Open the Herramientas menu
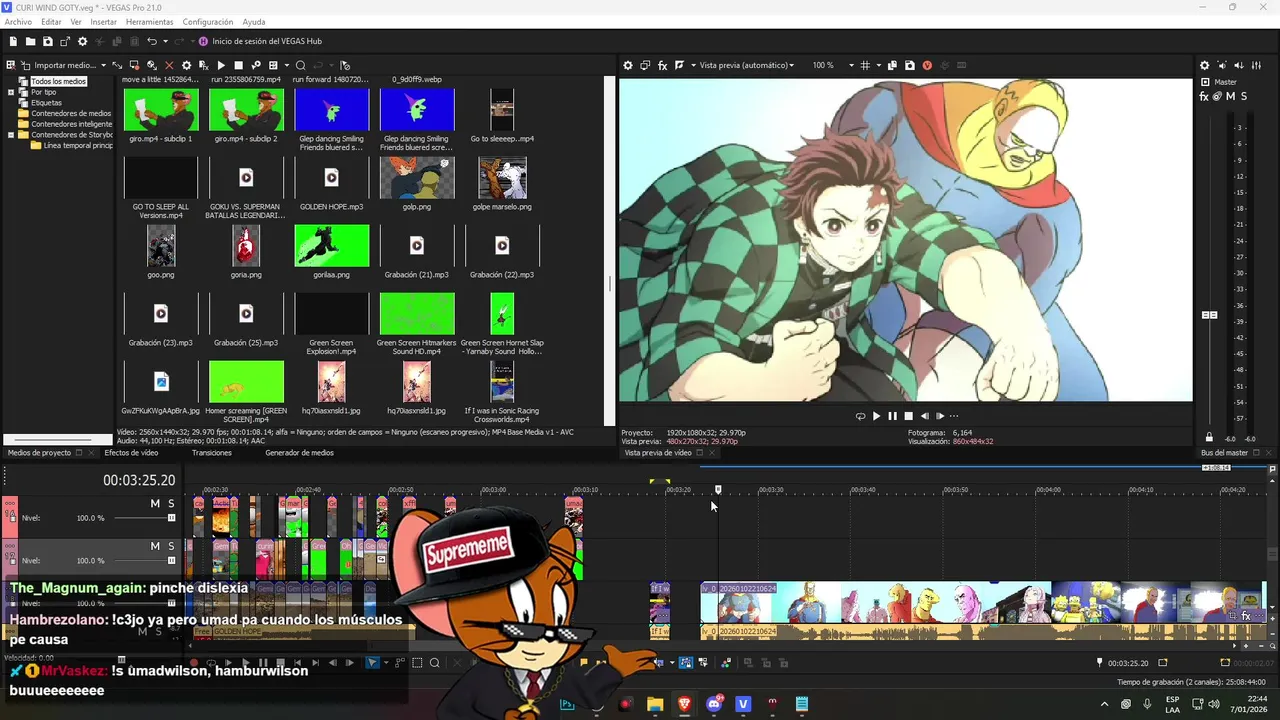The width and height of the screenshot is (1280, 720). pos(149,21)
